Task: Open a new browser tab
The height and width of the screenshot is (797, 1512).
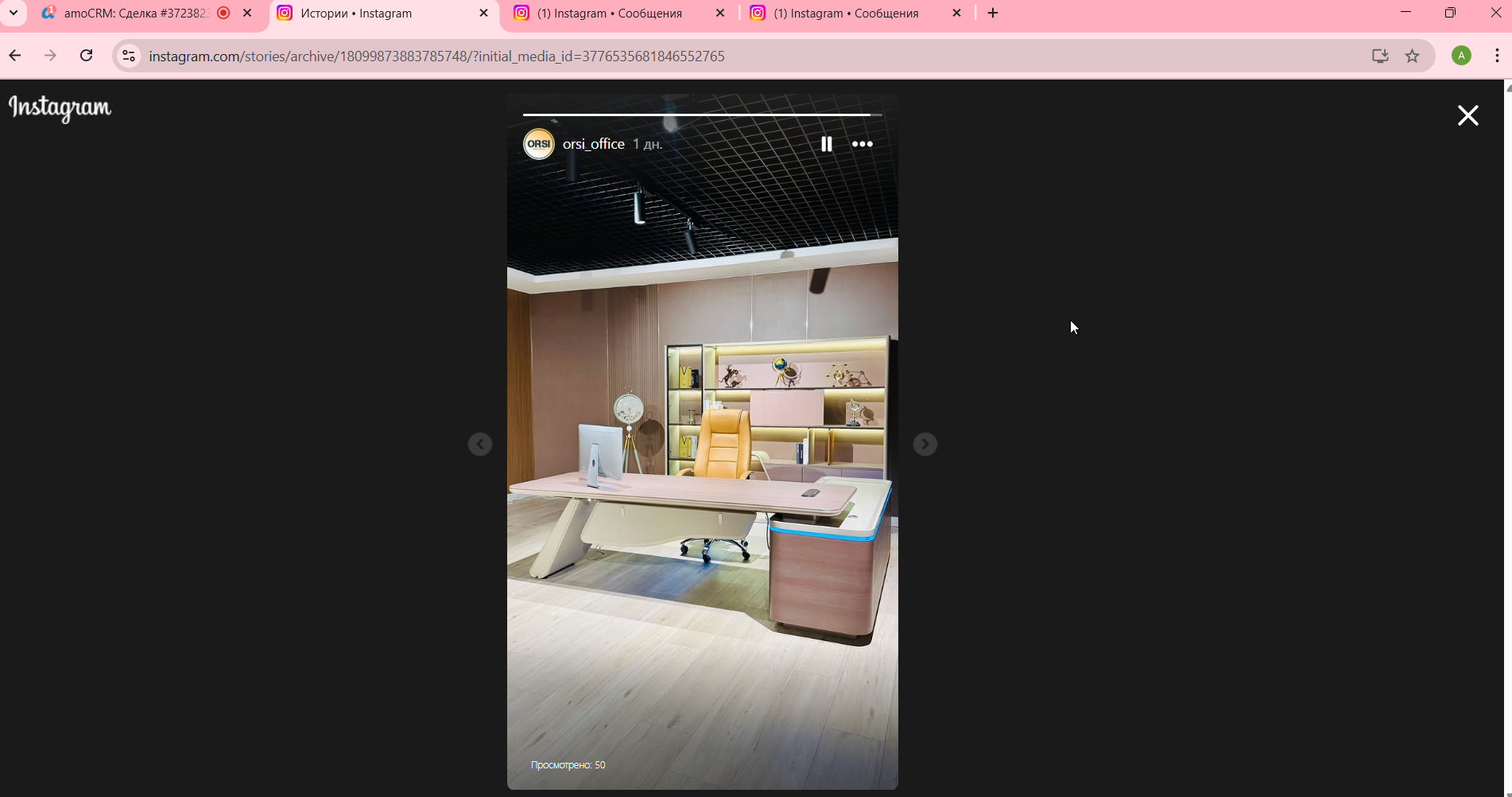Action: (993, 14)
